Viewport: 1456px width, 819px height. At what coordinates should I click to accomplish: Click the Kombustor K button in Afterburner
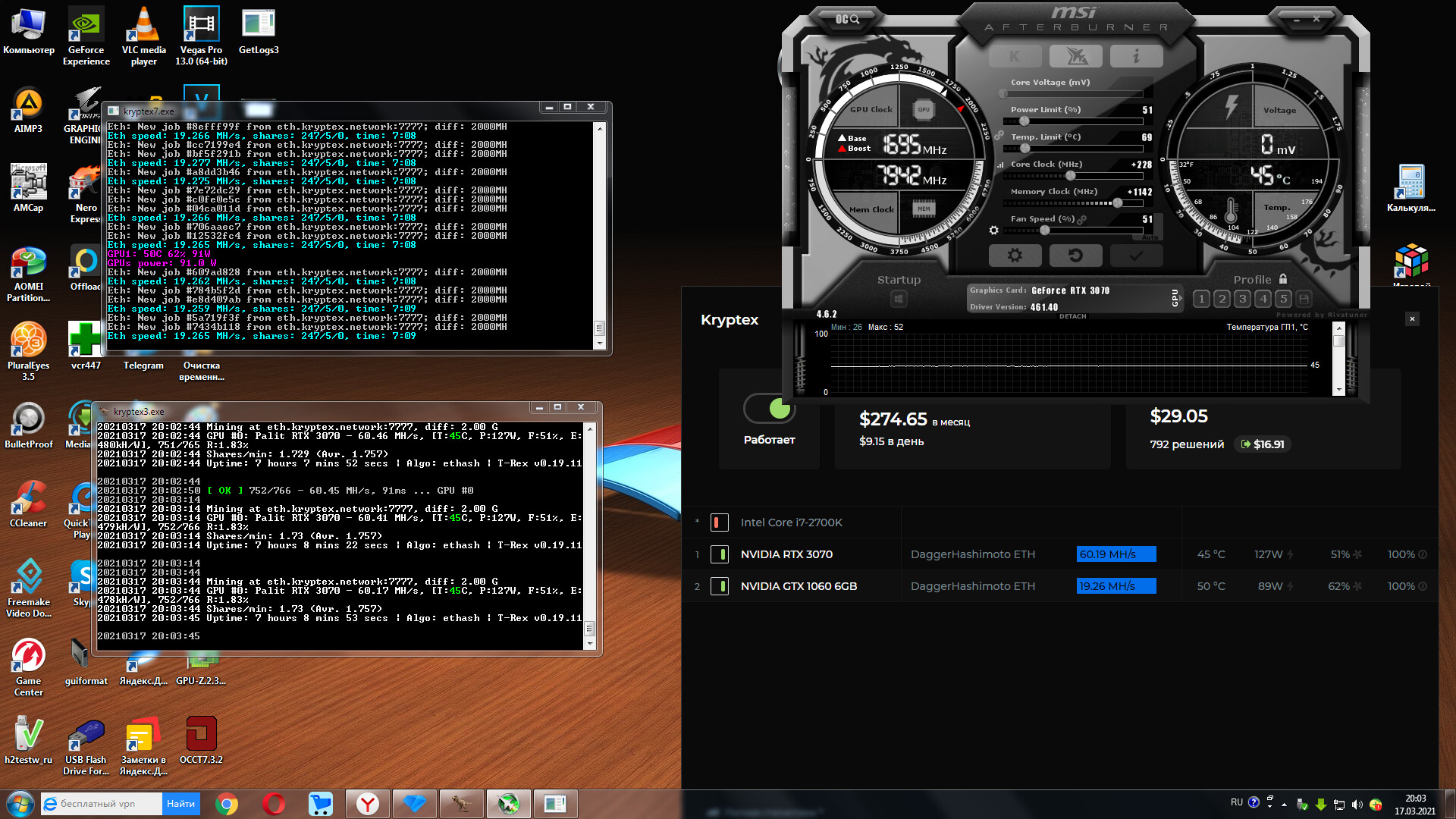(1015, 56)
